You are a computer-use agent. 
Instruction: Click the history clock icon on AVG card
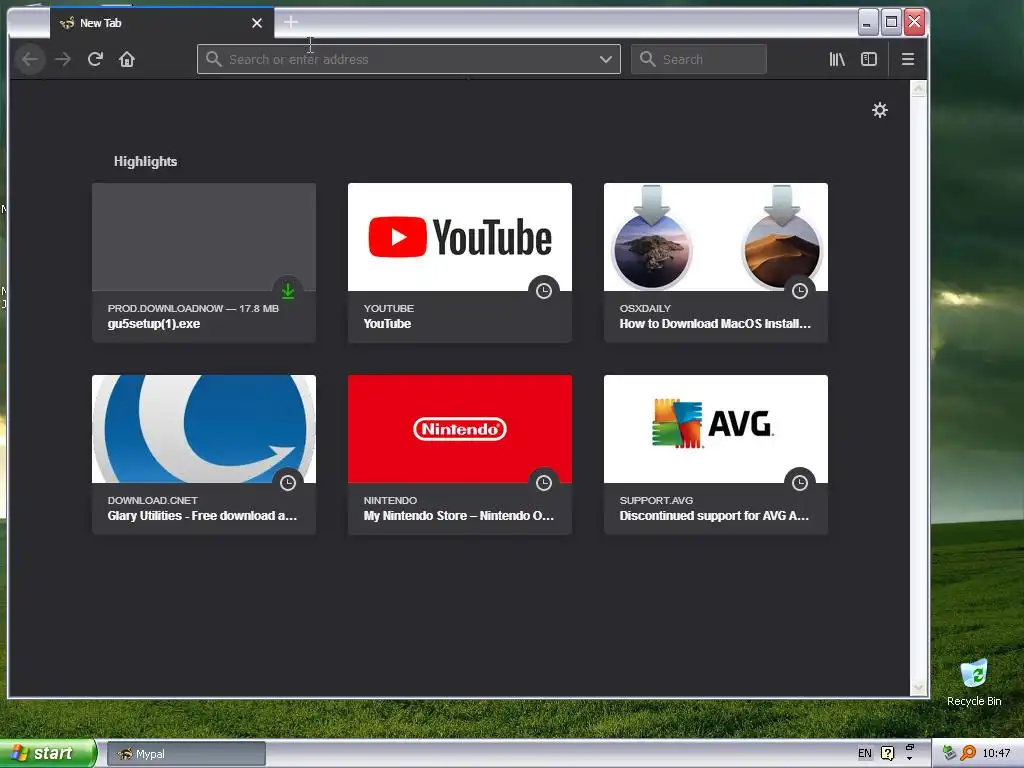800,483
